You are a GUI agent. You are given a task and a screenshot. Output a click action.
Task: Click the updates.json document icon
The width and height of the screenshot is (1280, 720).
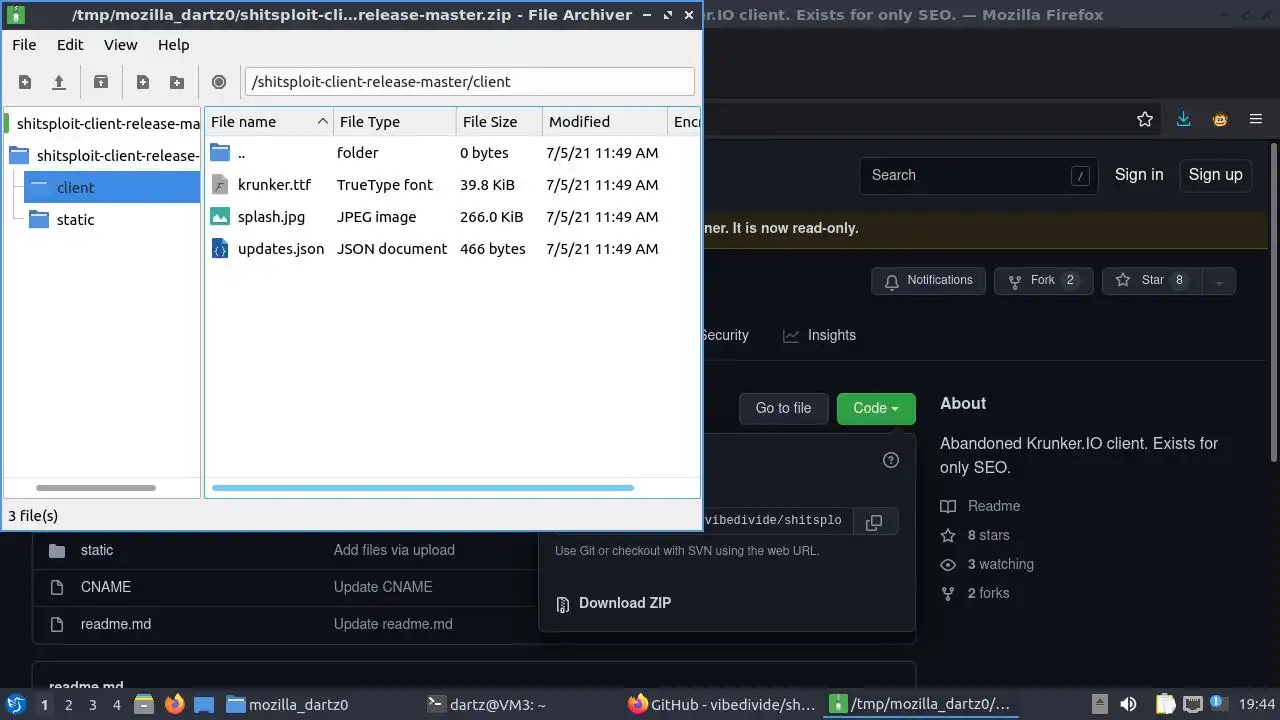coord(220,249)
